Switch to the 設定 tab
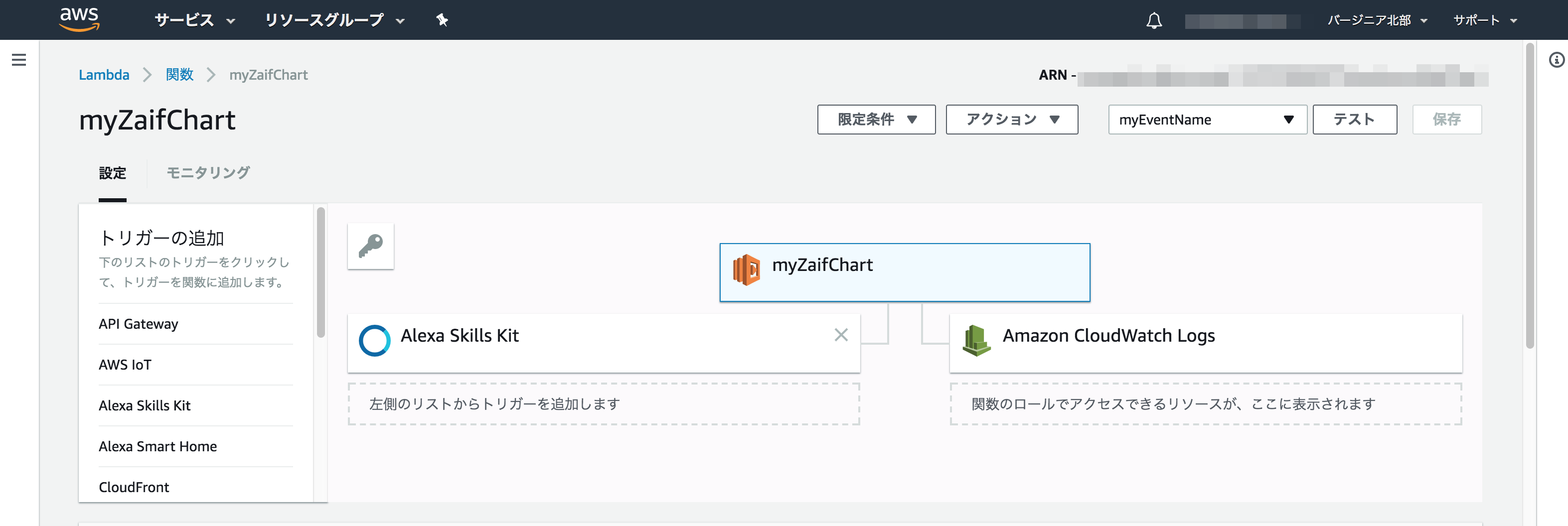 [x=113, y=173]
